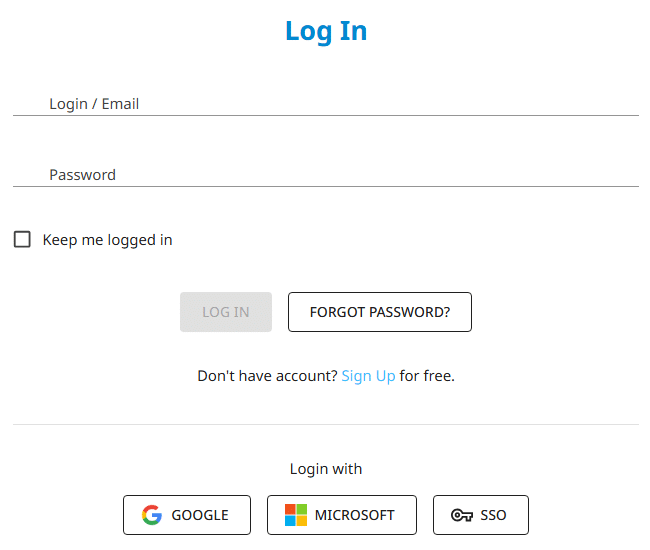Click the blue "Log In" heading

pyautogui.click(x=326, y=31)
